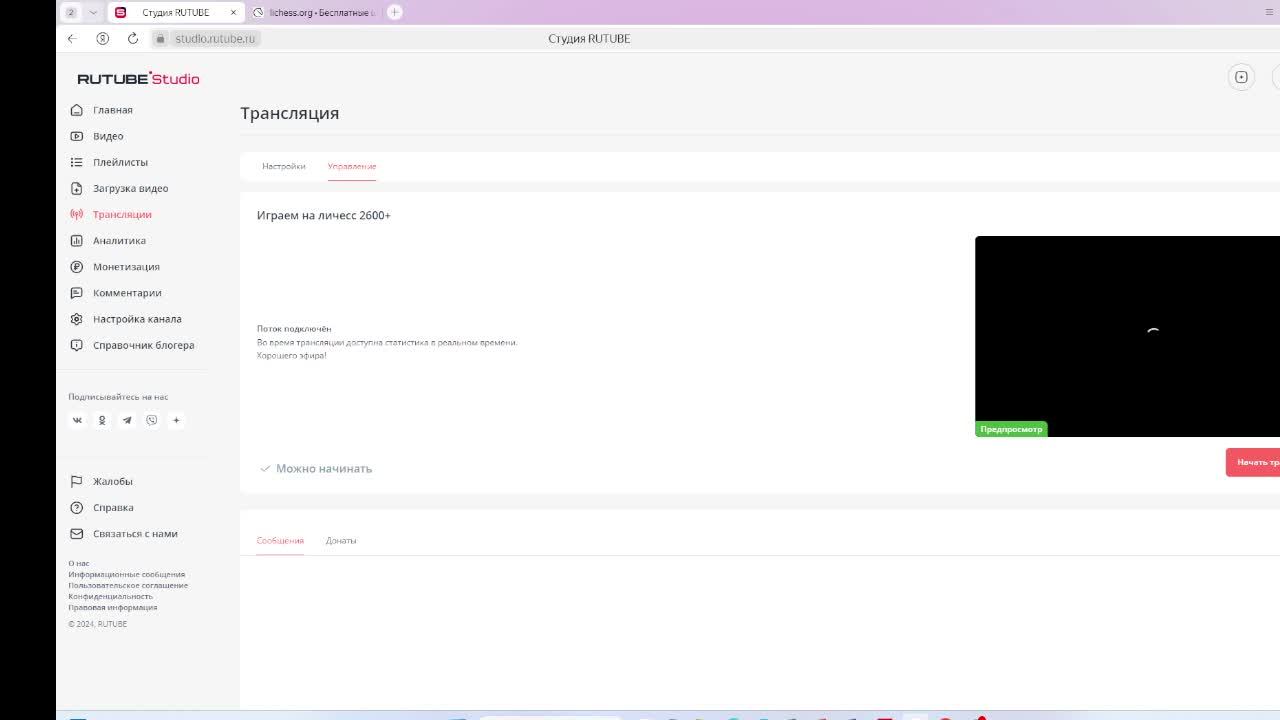The image size is (1280, 720).
Task: Click the stream preview video player
Action: click(1127, 336)
